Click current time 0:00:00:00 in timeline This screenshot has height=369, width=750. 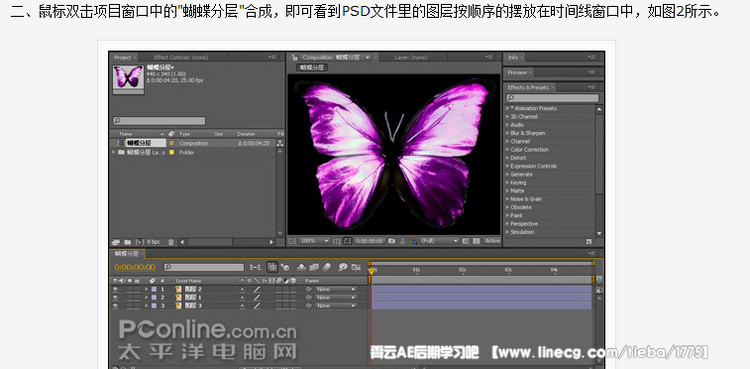[x=134, y=267]
